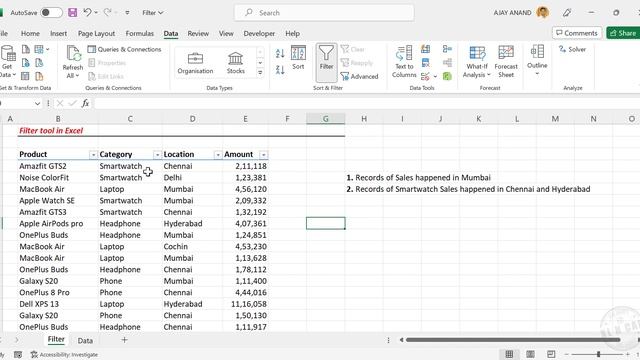Click the purple Save icon
The image size is (640, 360).
coord(73,13)
